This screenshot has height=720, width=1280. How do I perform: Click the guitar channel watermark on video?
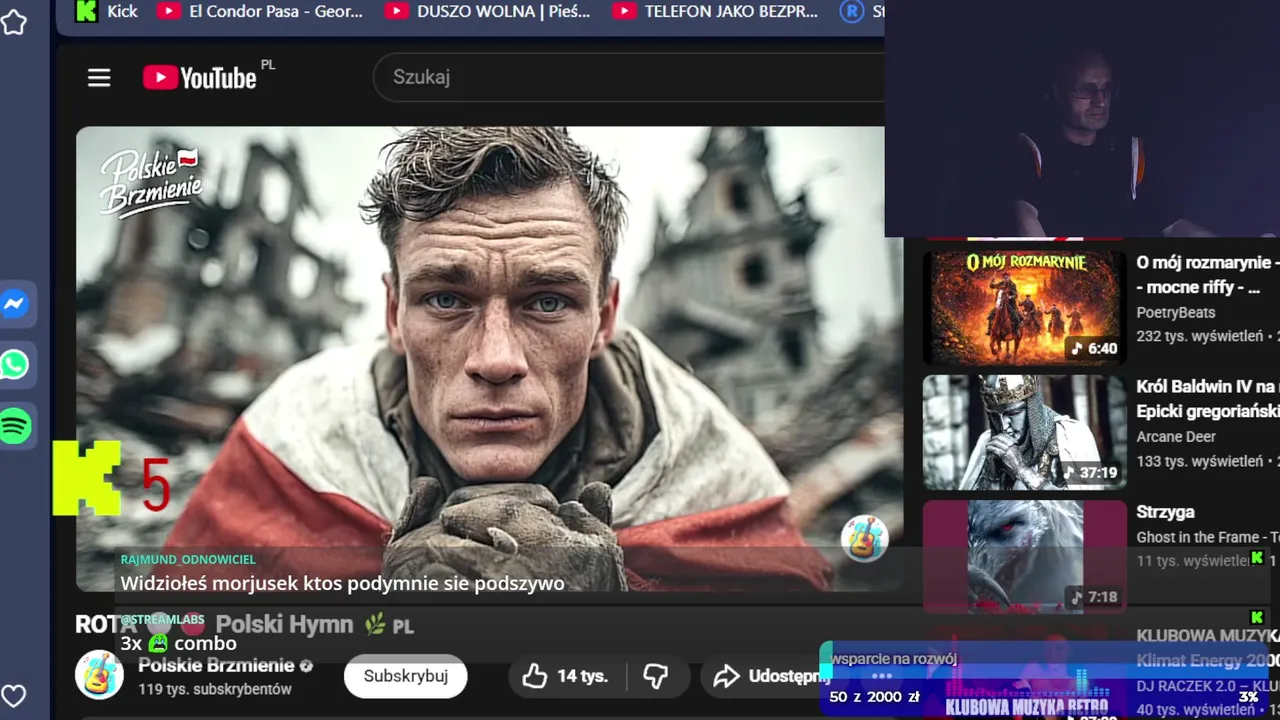coord(864,539)
